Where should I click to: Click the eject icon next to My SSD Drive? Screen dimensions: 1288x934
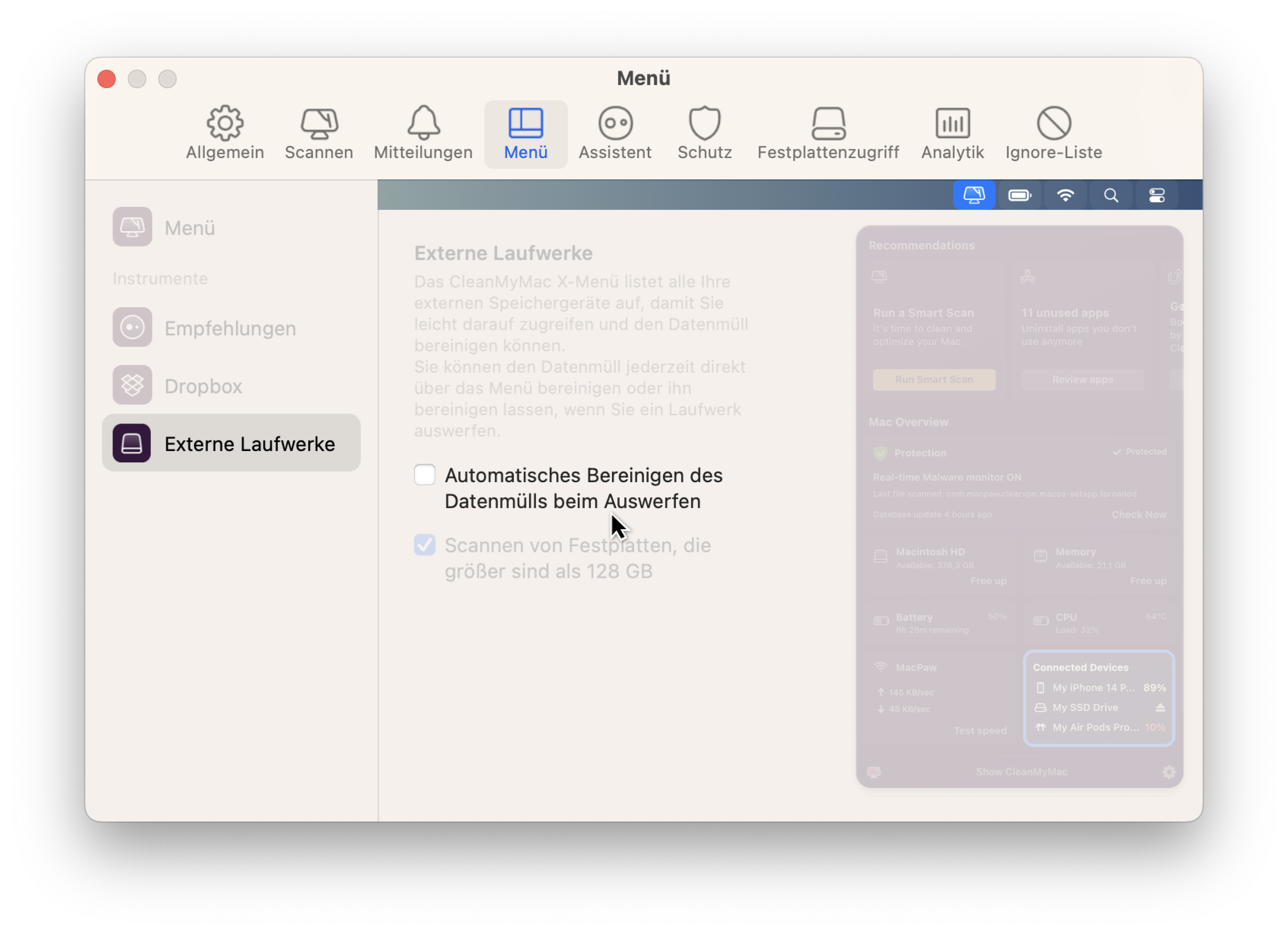pos(1160,708)
